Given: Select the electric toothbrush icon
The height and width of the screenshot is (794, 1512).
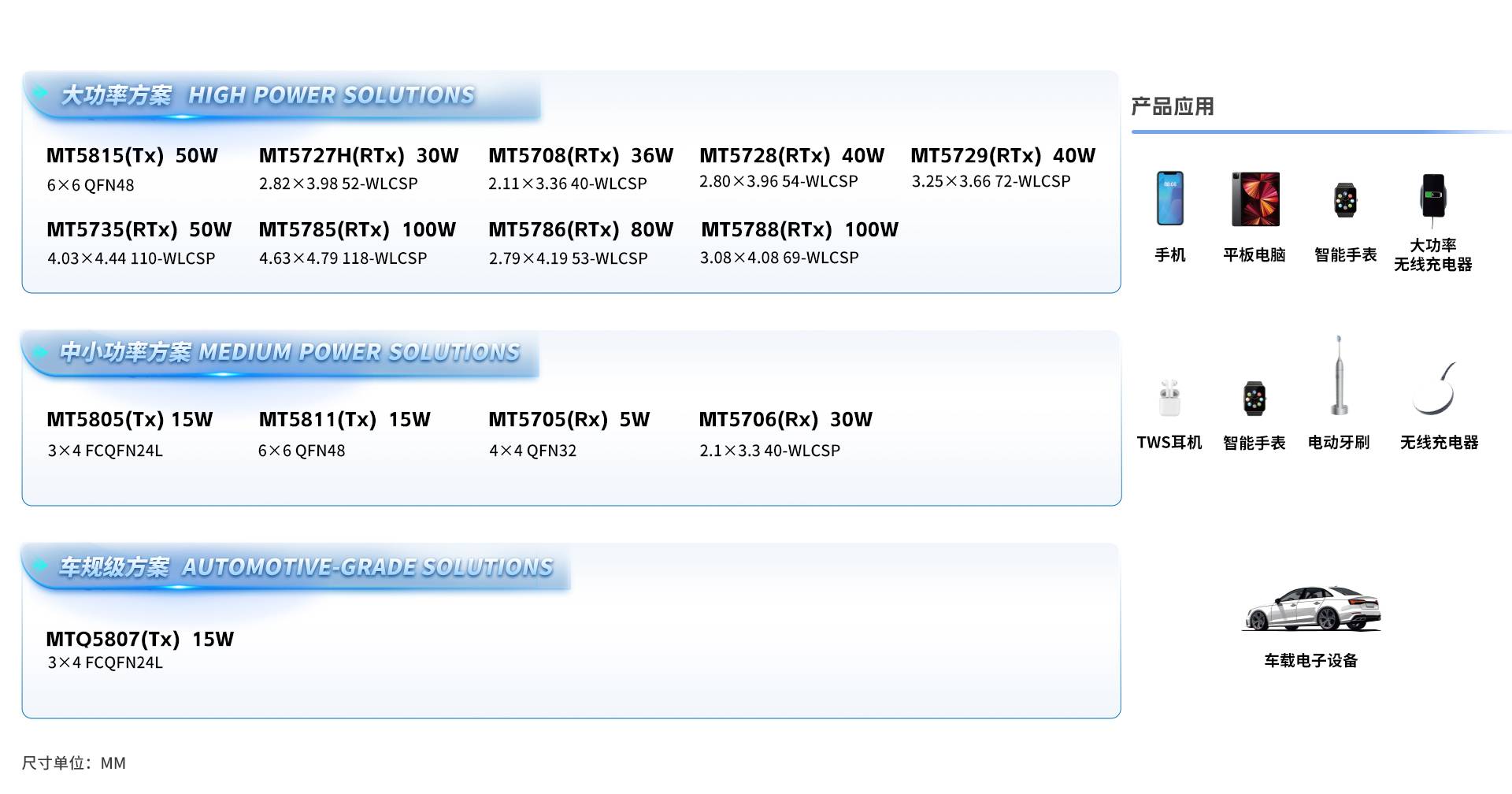Looking at the screenshot, I should coord(1339,377).
